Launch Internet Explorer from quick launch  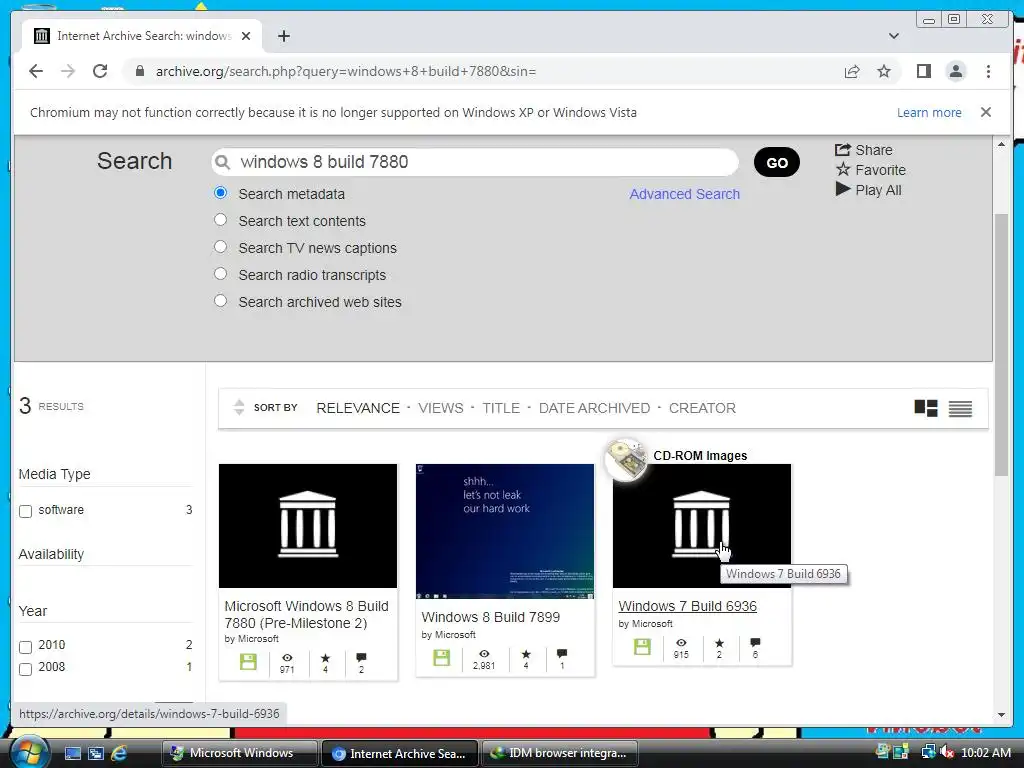pos(119,753)
